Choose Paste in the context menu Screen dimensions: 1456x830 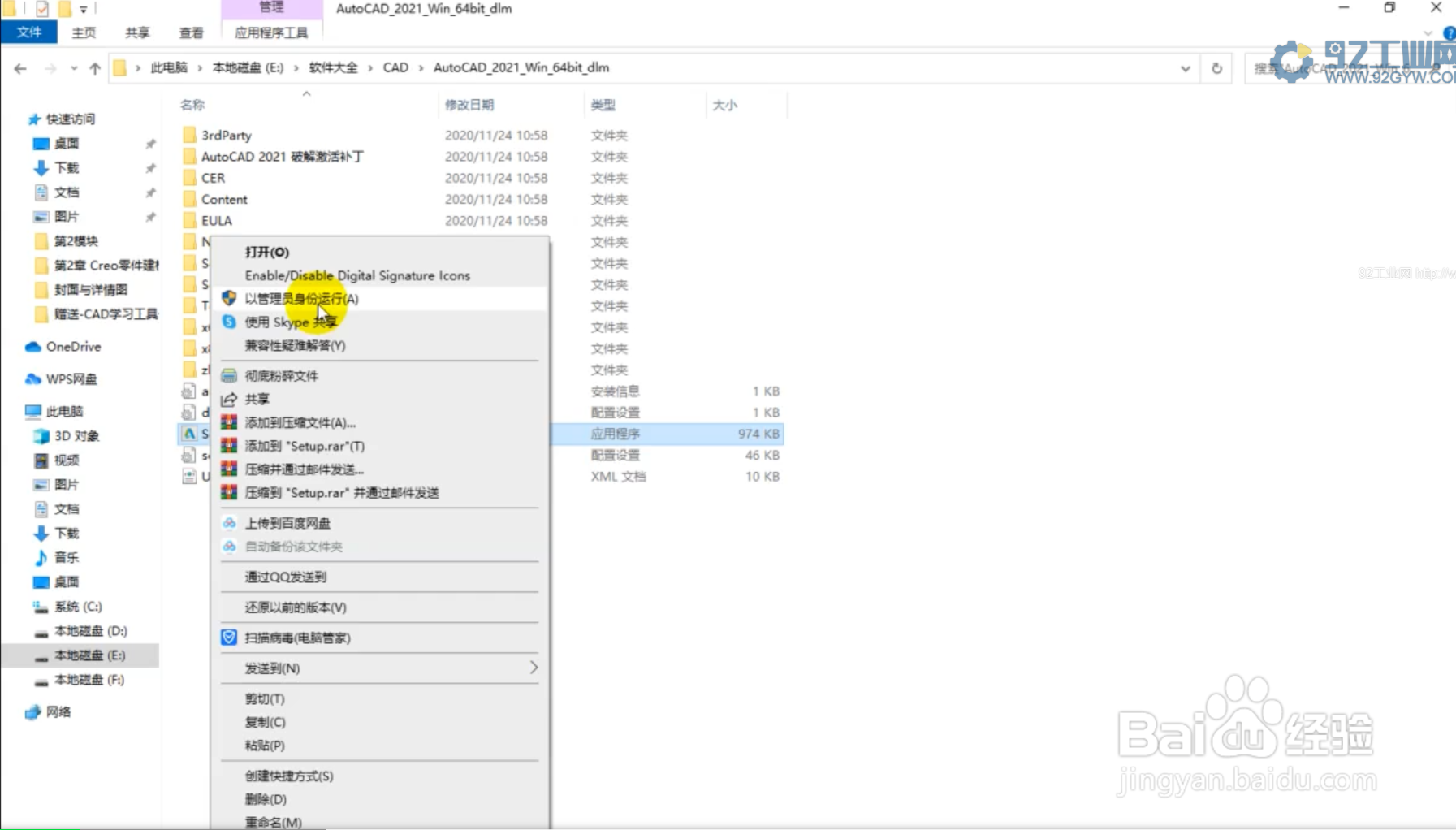[265, 746]
